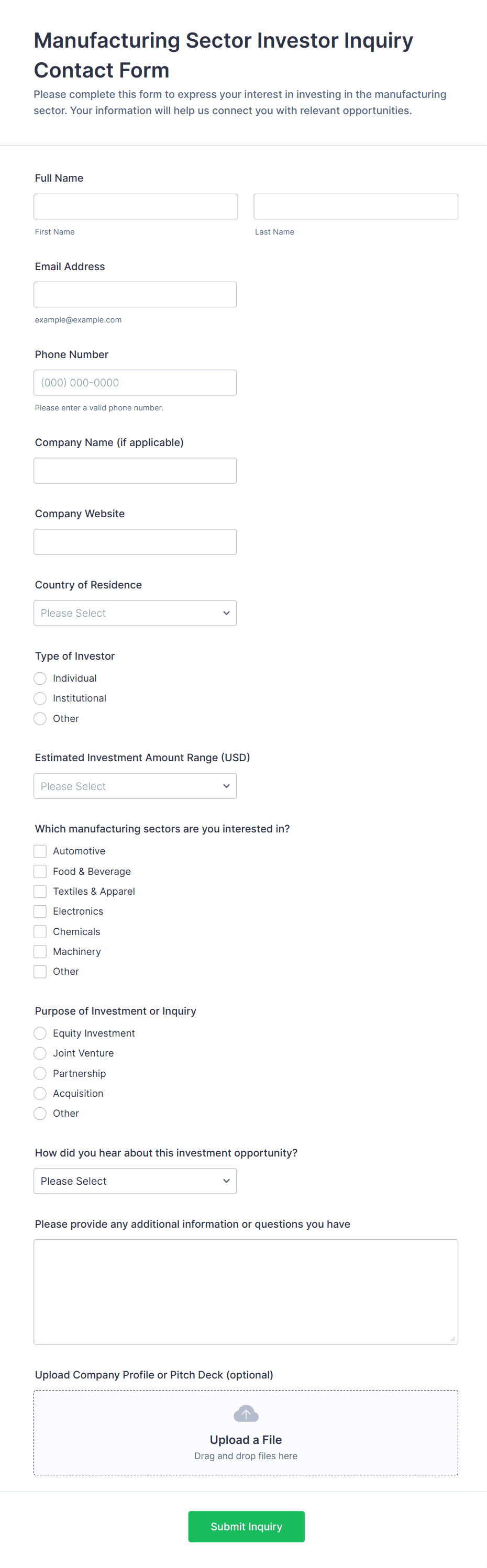Choose Institutional investor type
487x1568 pixels.
40,698
